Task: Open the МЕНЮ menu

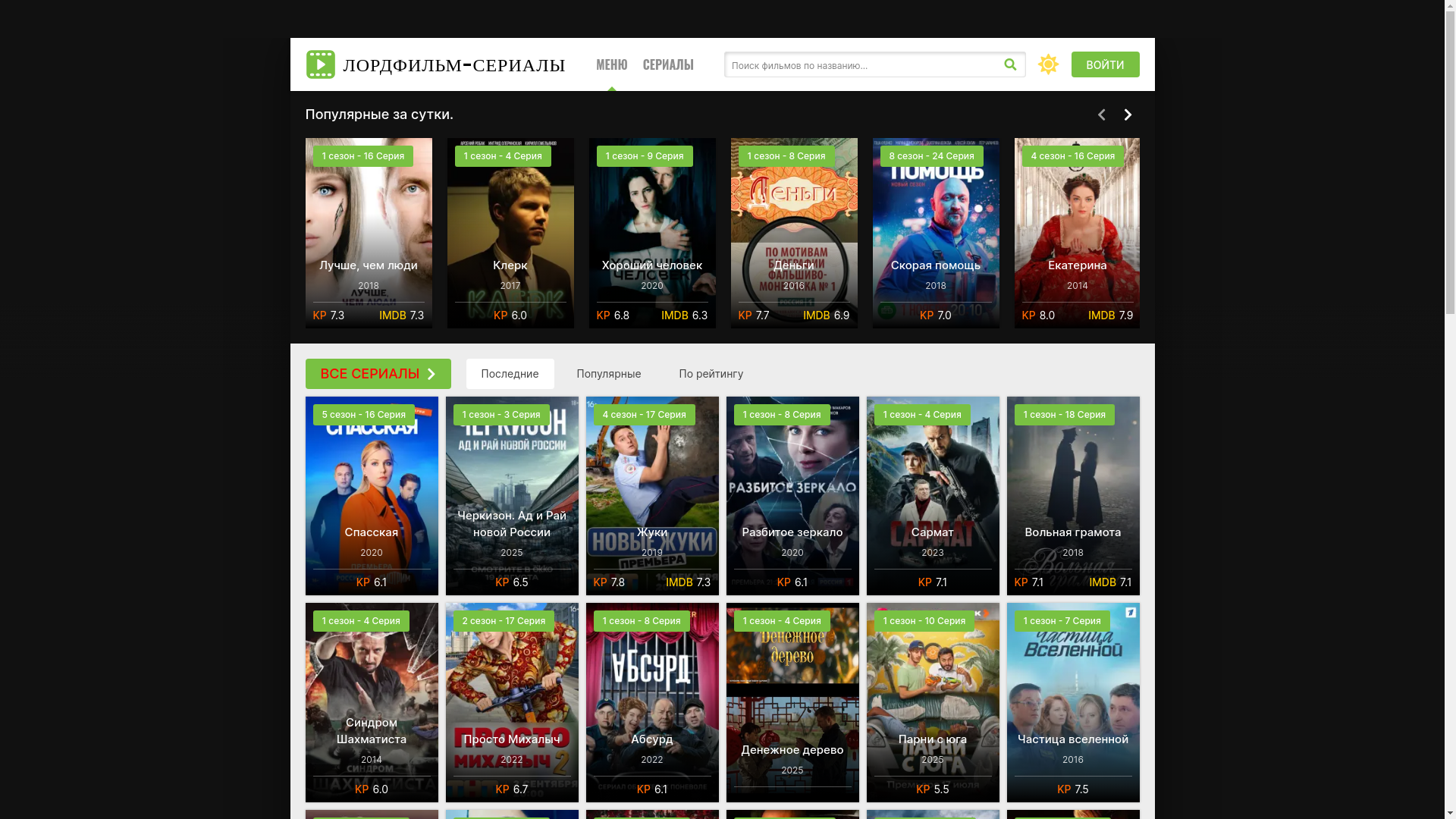Action: coord(611,64)
